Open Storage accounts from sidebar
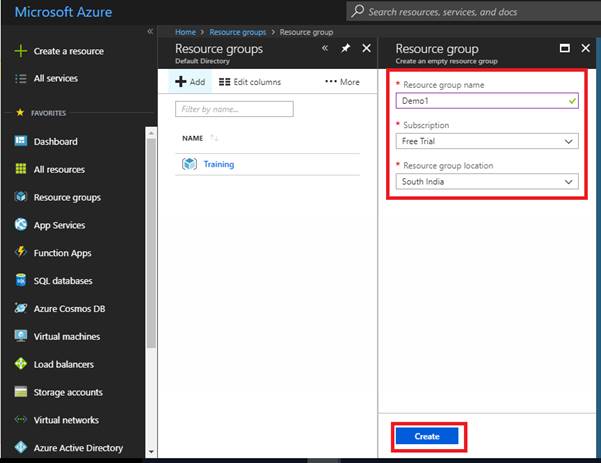The image size is (601, 463). (x=68, y=392)
